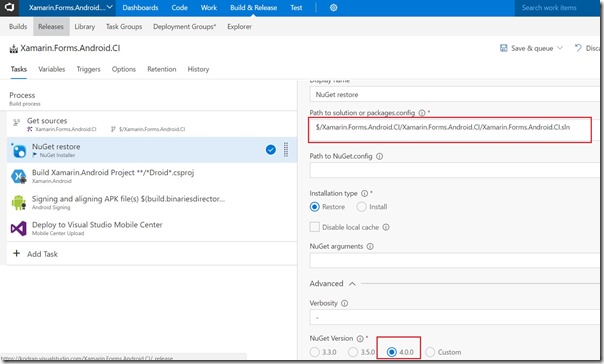Image resolution: width=604 pixels, height=364 pixels.
Task: Open Task Groups page
Action: 124,27
